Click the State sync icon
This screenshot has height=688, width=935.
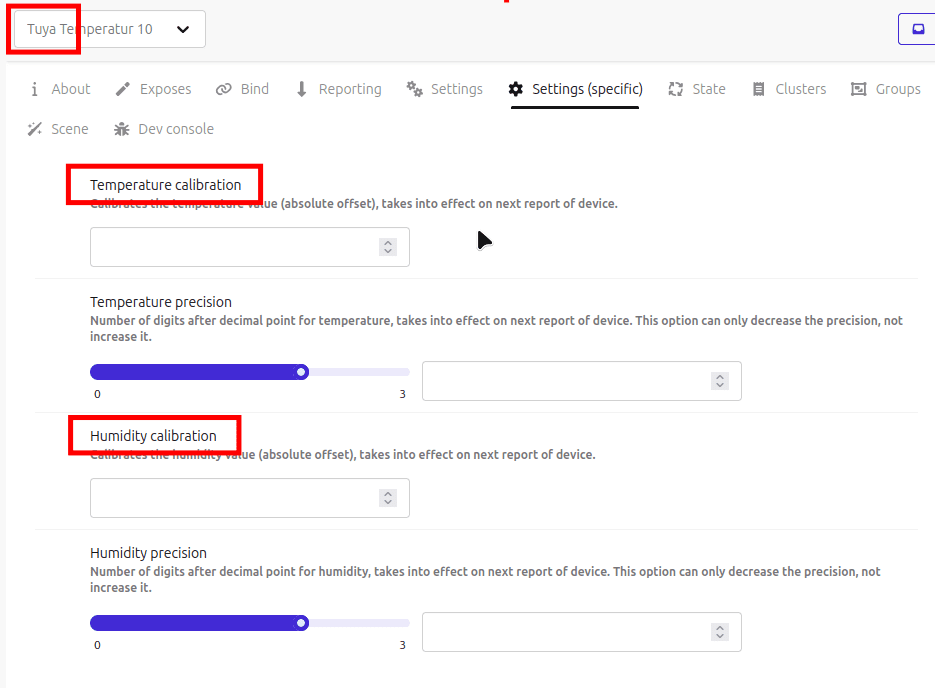[x=676, y=89]
